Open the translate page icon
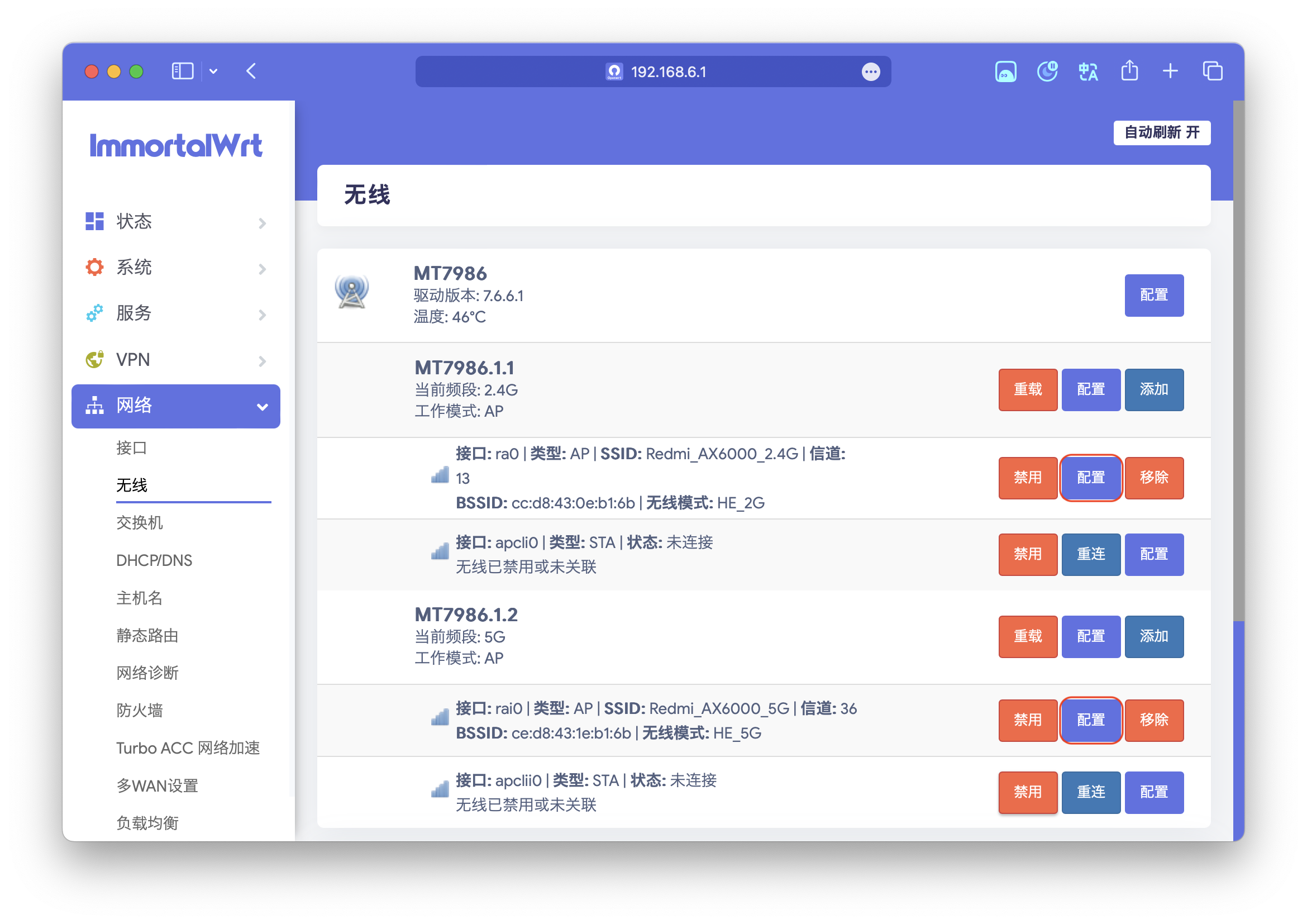The width and height of the screenshot is (1307, 924). point(1088,72)
